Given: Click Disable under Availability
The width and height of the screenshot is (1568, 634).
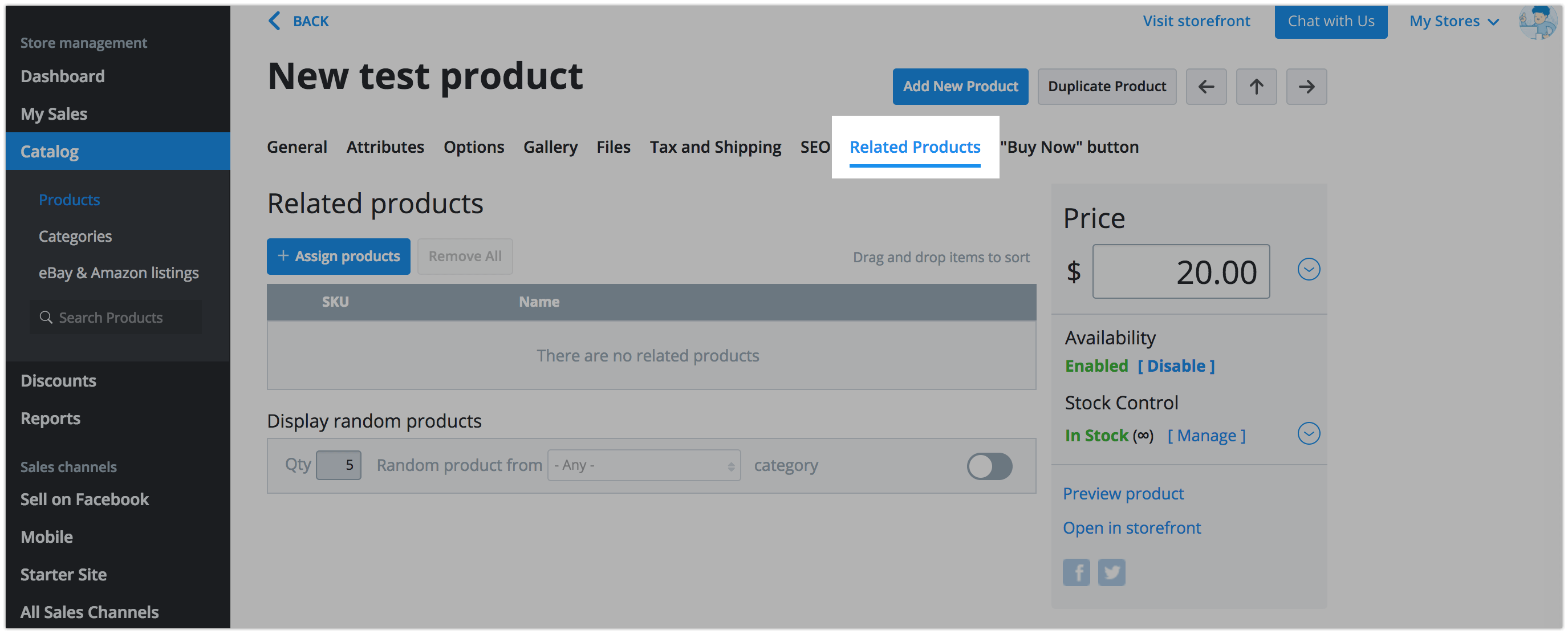Looking at the screenshot, I should point(1175,365).
